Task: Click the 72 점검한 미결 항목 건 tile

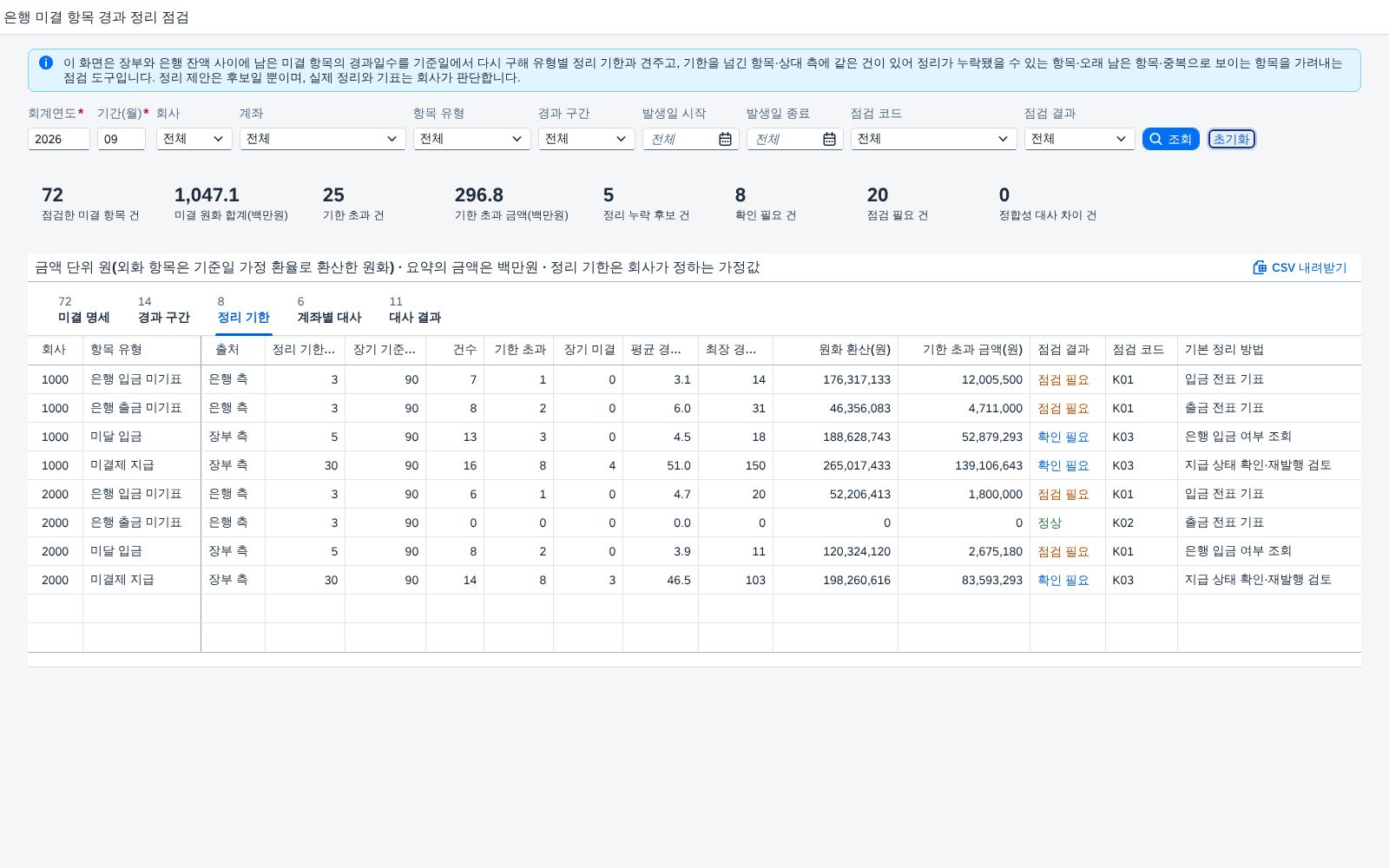Action: click(x=90, y=204)
